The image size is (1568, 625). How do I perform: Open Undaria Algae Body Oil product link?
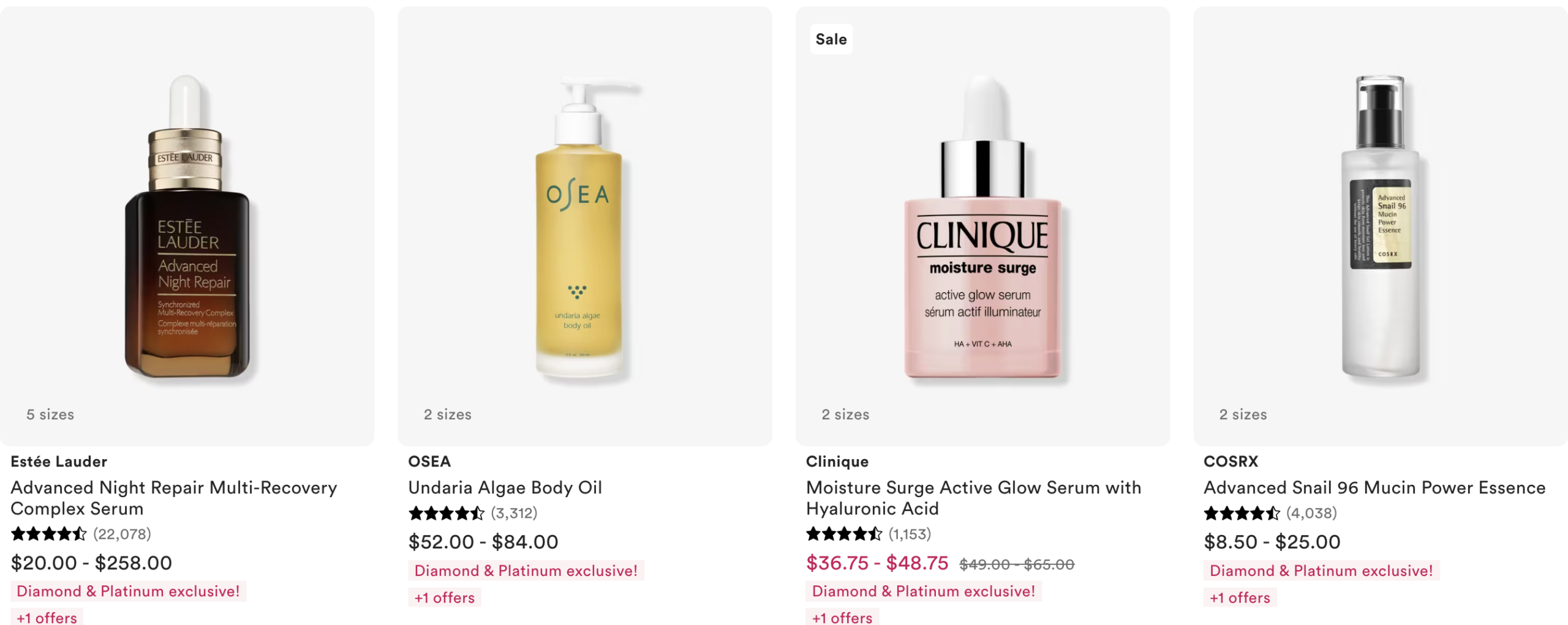pos(505,487)
